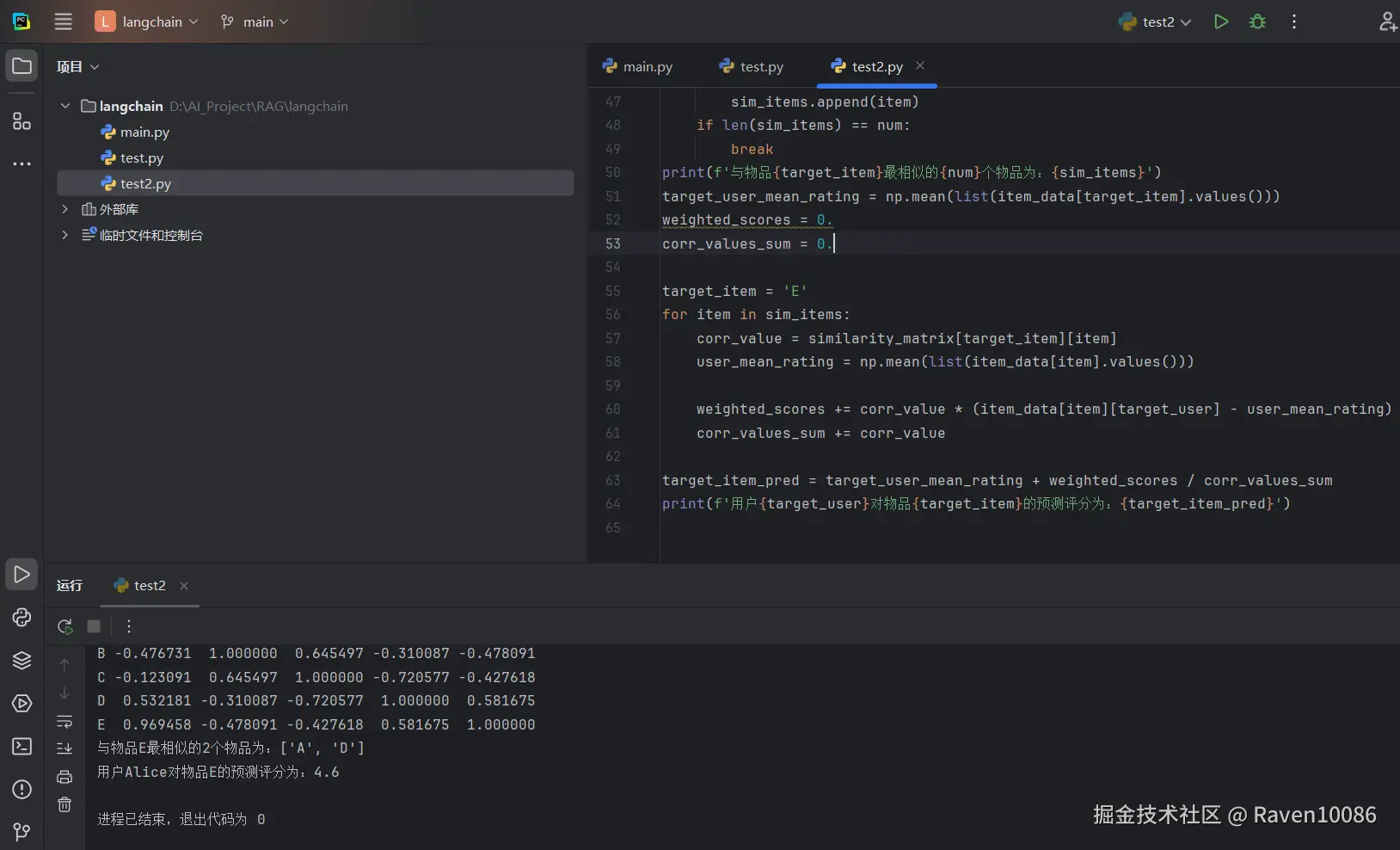Viewport: 1400px width, 850px height.
Task: Open the main menu hamburger icon
Action: click(x=64, y=22)
